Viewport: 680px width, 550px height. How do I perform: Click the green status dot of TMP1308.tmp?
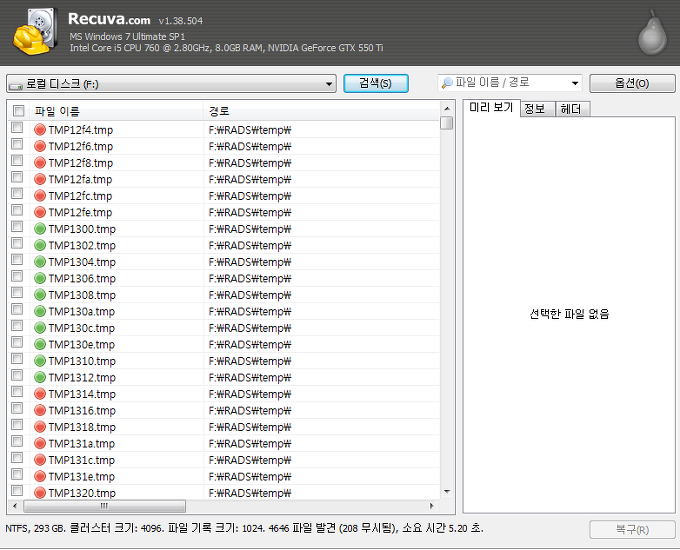click(40, 295)
